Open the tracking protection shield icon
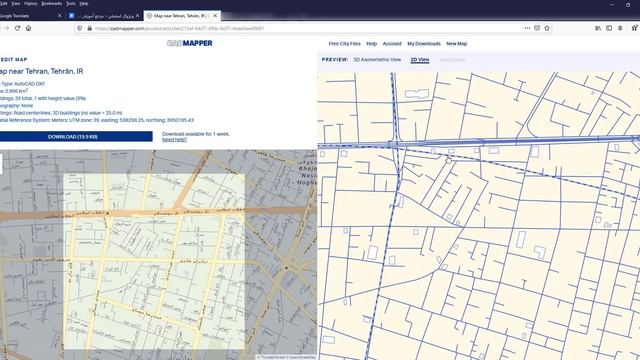Image resolution: width=640 pixels, height=360 pixels. click(80, 28)
